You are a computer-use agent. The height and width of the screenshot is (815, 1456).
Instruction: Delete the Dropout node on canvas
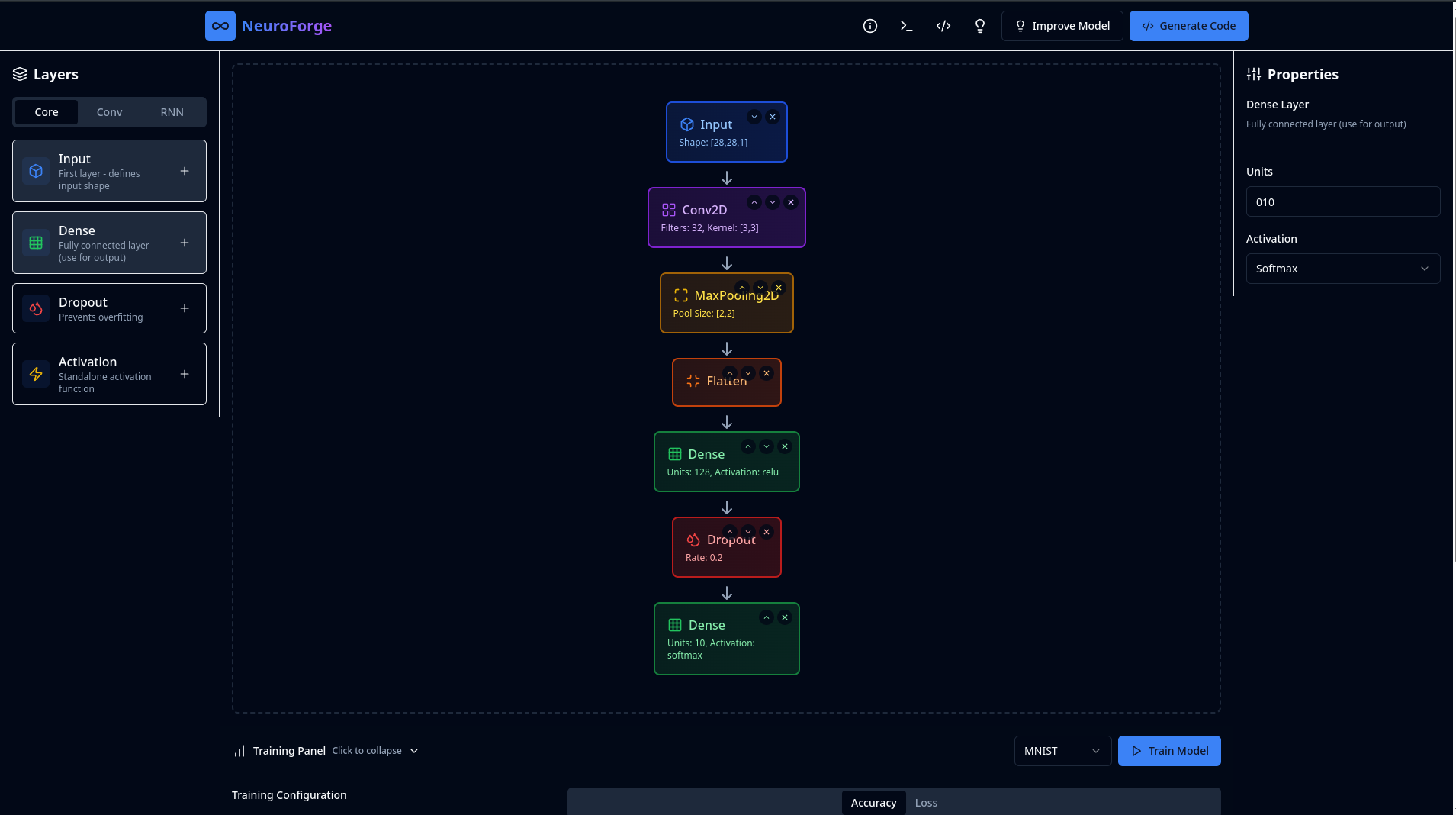tap(767, 532)
